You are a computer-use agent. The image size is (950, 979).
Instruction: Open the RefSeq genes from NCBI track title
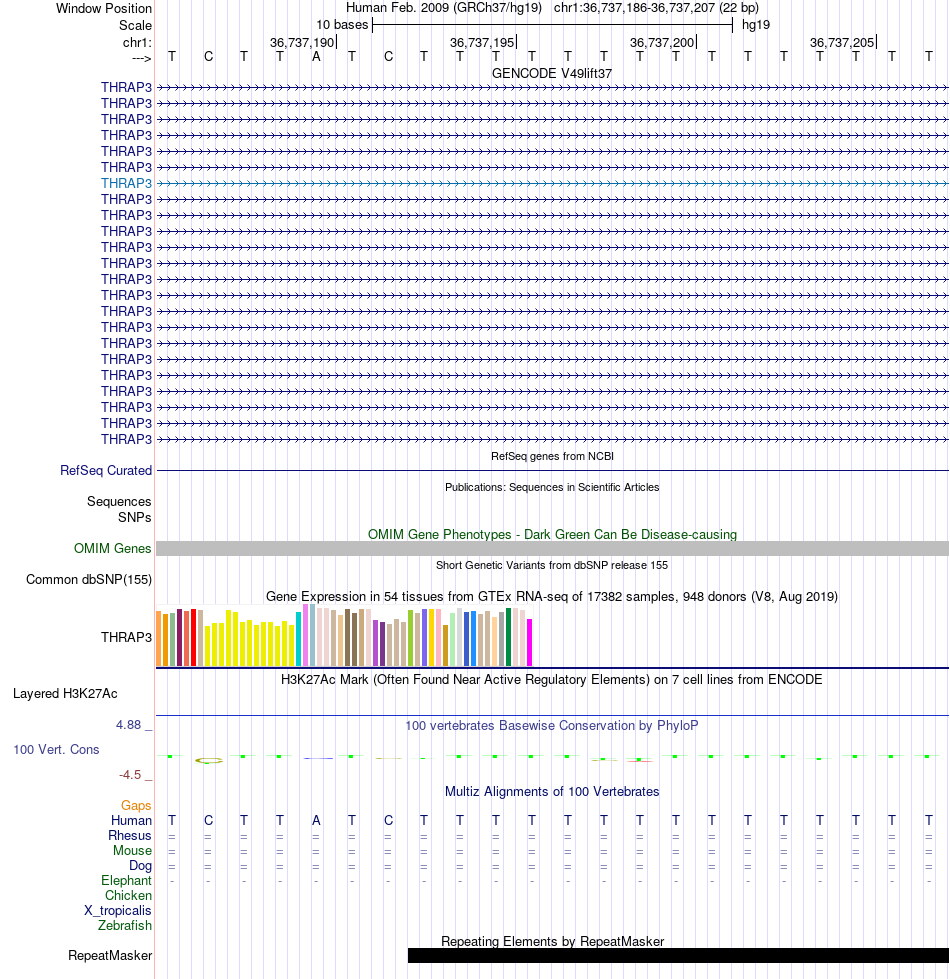(552, 456)
